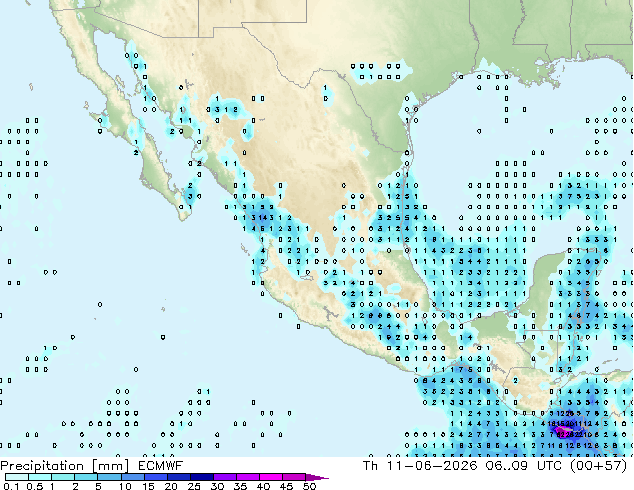Click the 'Th' weekday label
The height and width of the screenshot is (490, 634).
[370, 466]
